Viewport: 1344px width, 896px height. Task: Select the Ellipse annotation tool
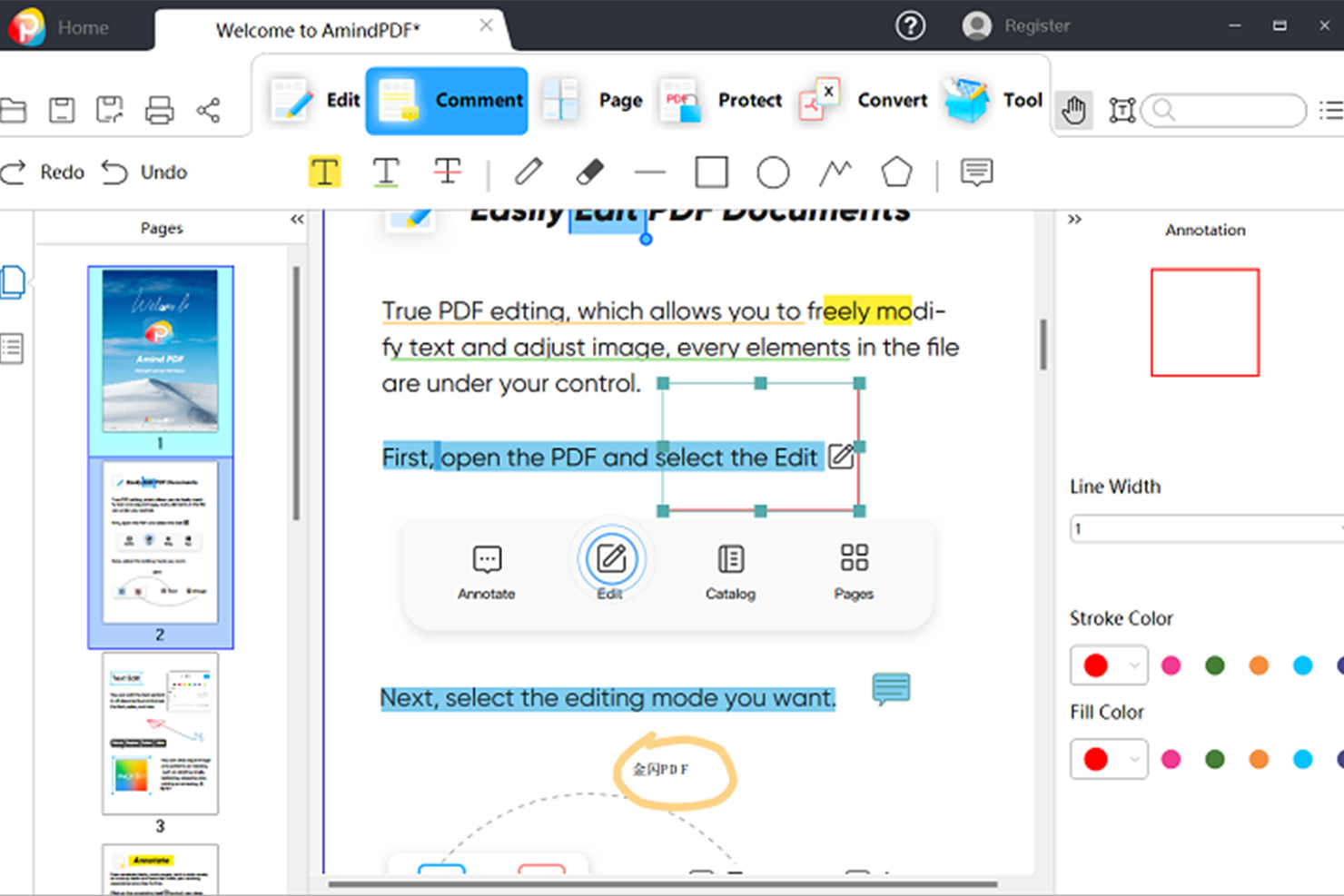(772, 172)
